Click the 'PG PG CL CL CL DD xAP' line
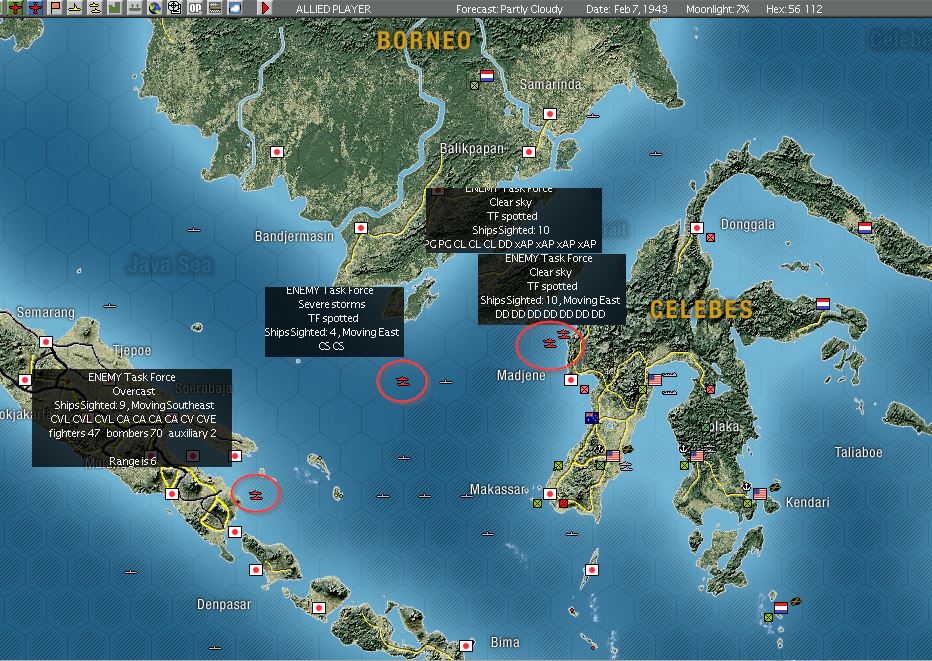Screen dimensions: 932x661 [511, 244]
